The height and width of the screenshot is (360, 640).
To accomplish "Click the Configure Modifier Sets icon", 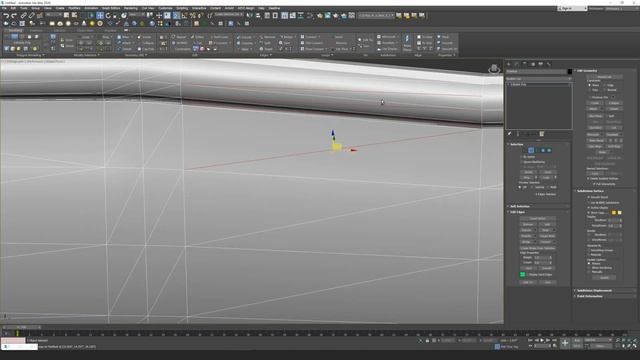I will (x=542, y=134).
